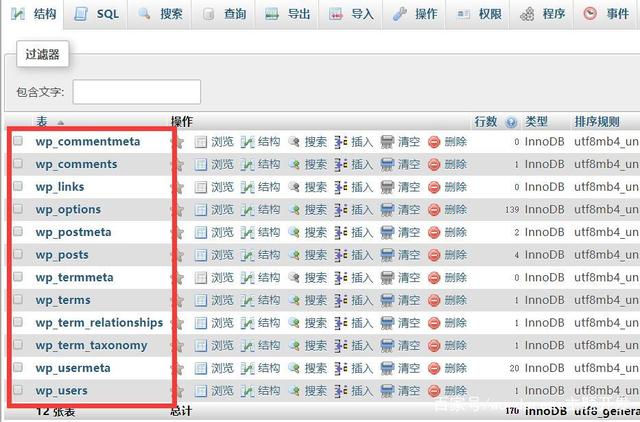Open the 结构 (Structure) tab
Viewport: 640px width, 422px height.
tap(33, 14)
